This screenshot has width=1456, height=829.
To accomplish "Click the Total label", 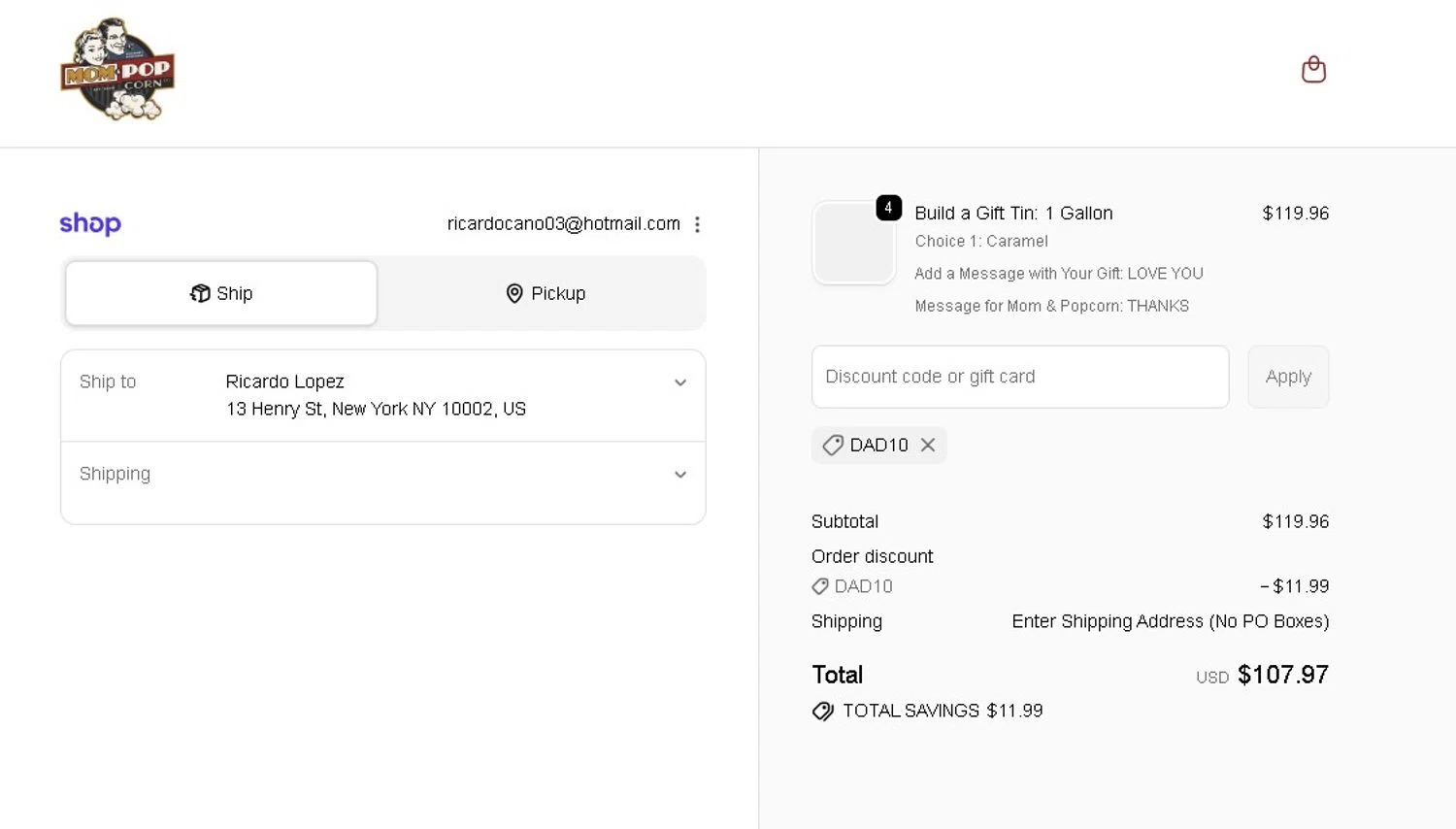I will coord(837,675).
